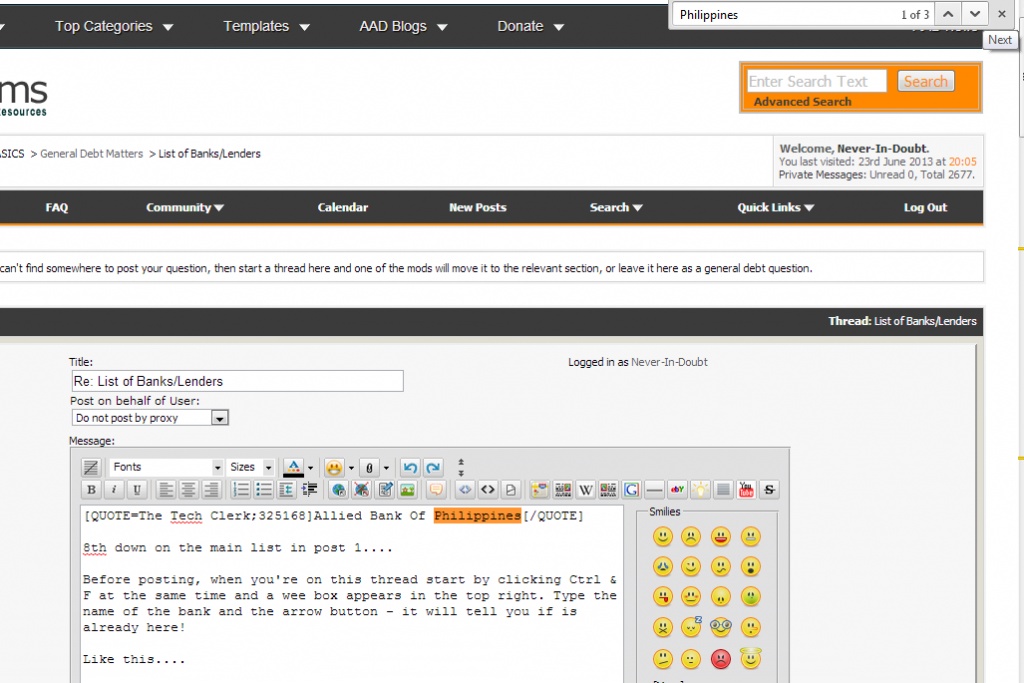The width and height of the screenshot is (1024, 683).
Task: Insert the glasses-wearing nerd smiley
Action: [720, 628]
